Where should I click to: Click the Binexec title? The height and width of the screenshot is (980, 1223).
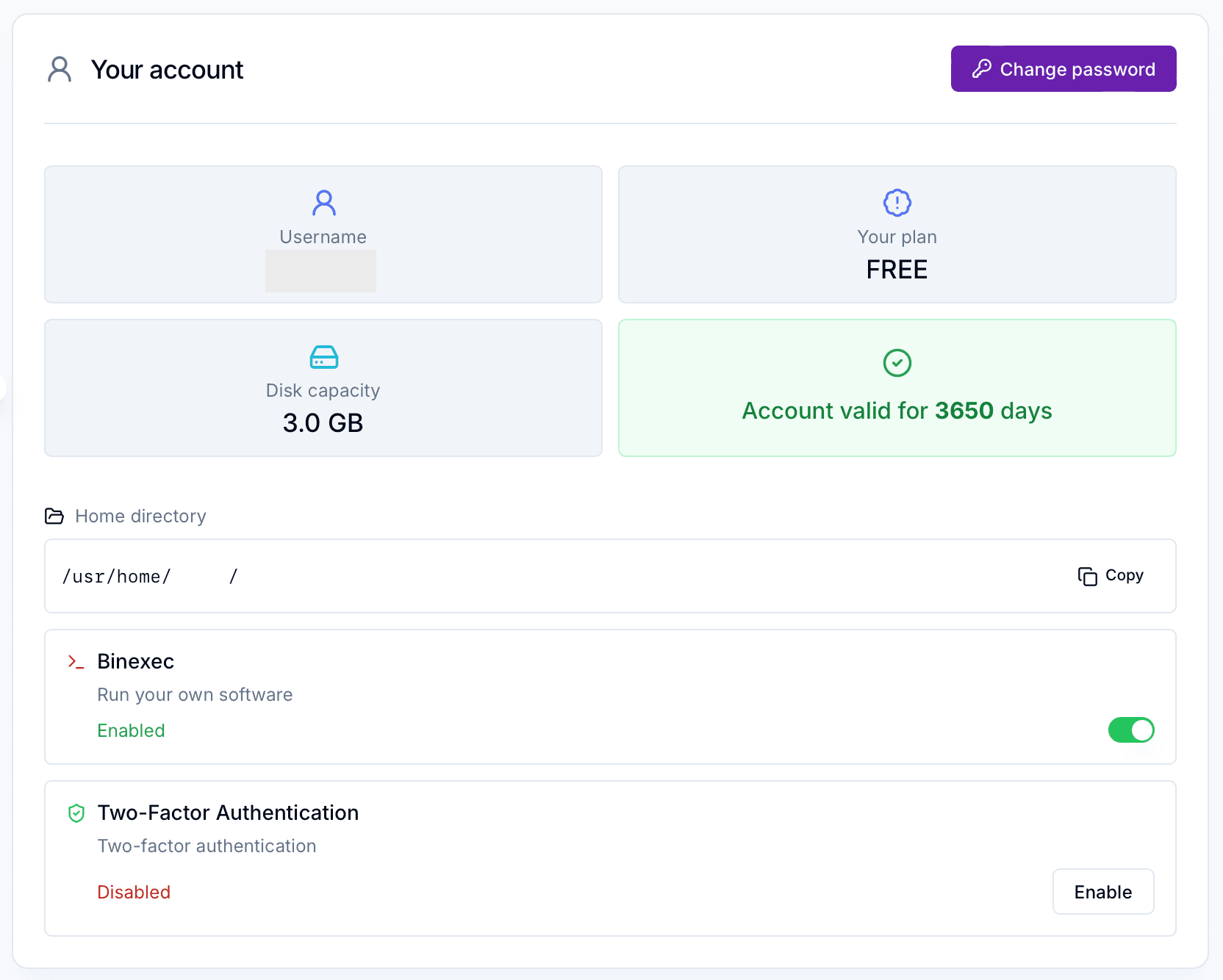[136, 662]
